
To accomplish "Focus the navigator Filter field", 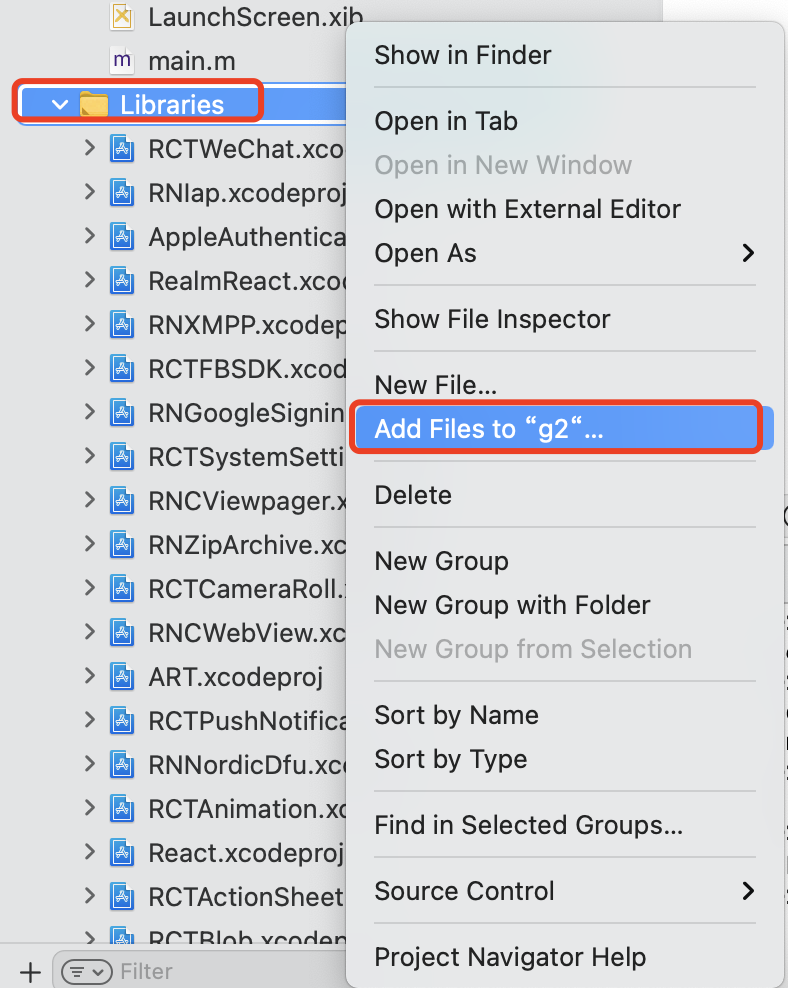I will point(200,971).
